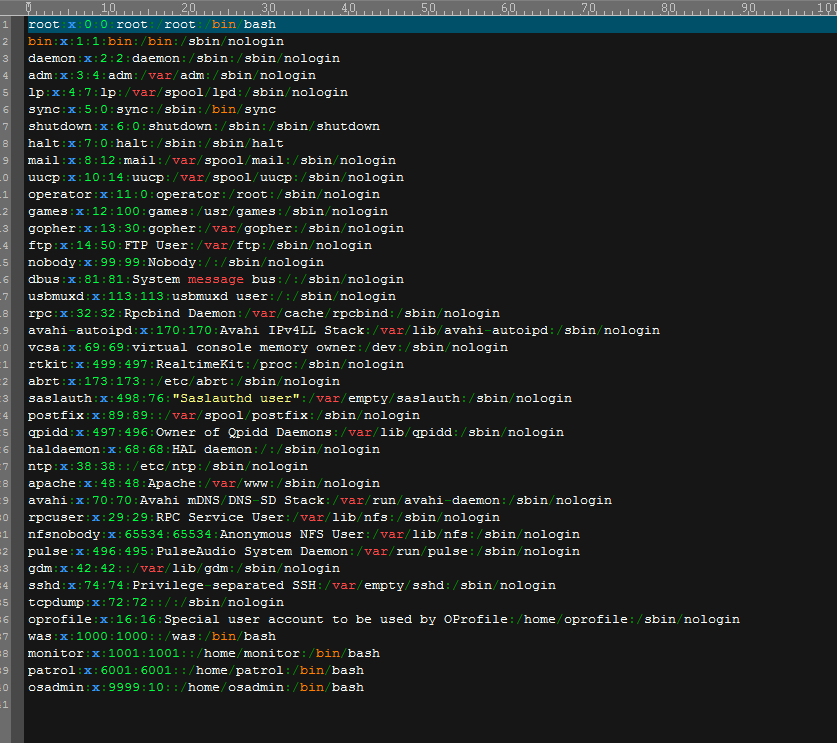The width and height of the screenshot is (837, 743).
Task: Click the oprofile Special user account line
Action: [384, 620]
